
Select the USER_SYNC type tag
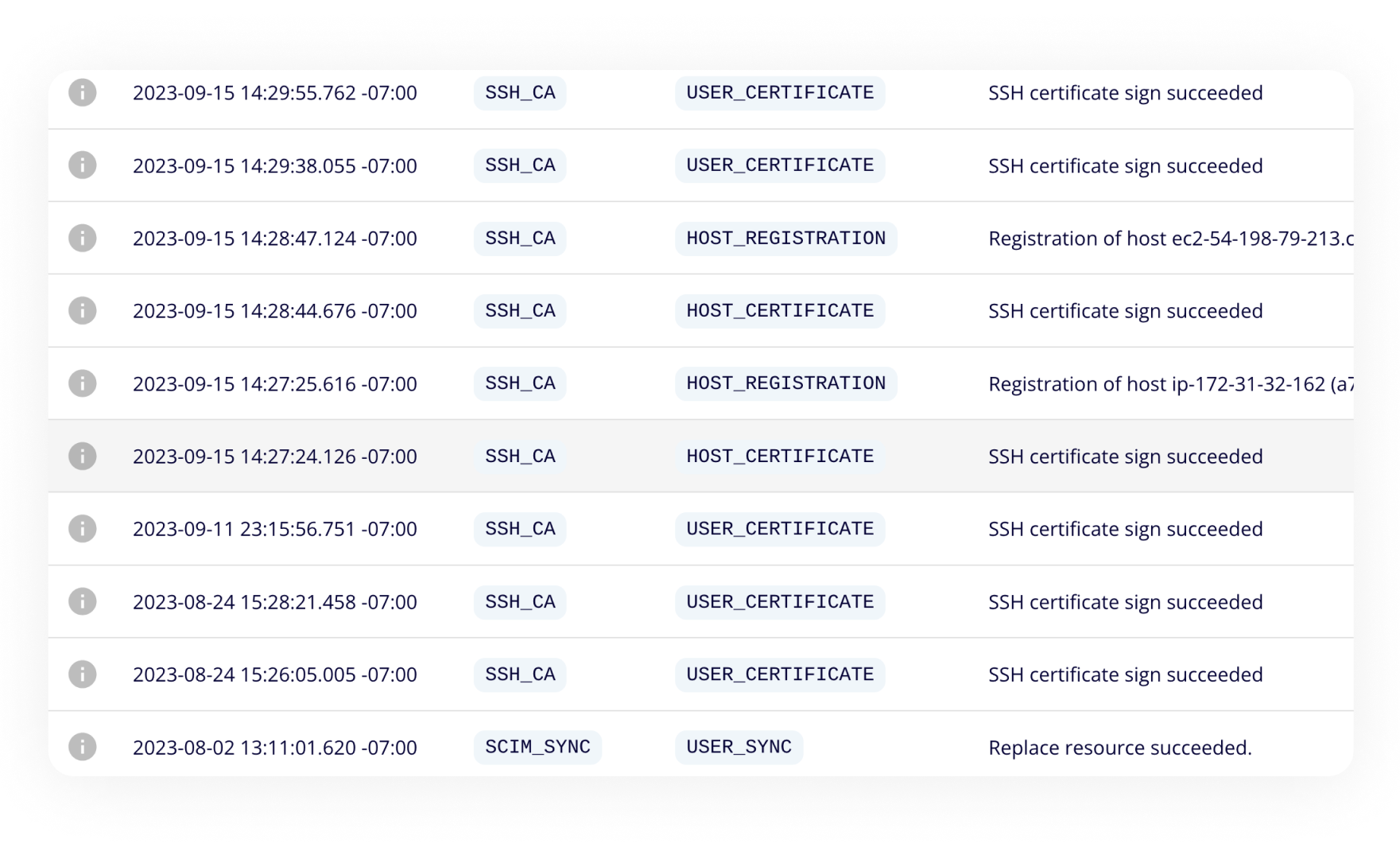(739, 747)
